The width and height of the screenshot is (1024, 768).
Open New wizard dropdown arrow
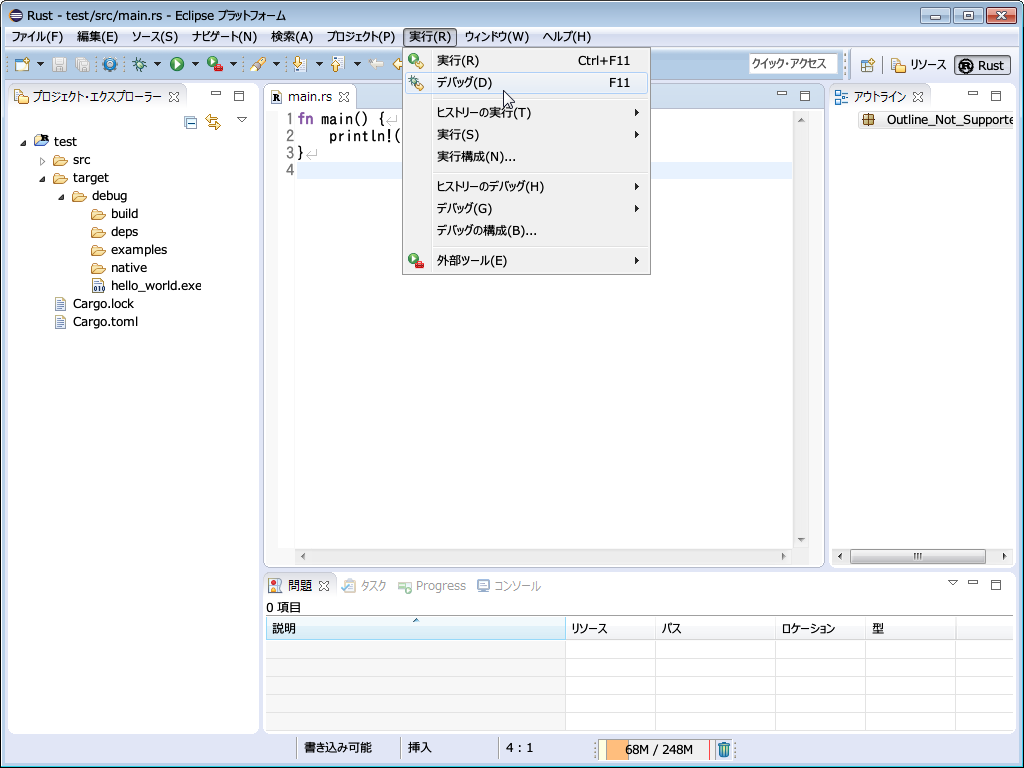40,64
